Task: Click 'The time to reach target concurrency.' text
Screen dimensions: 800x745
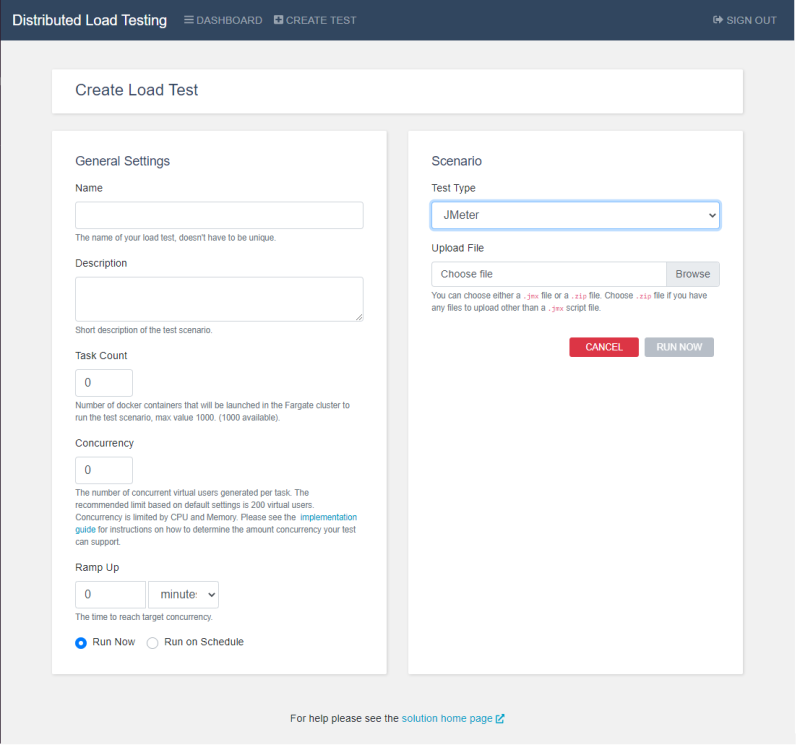Action: 144,617
